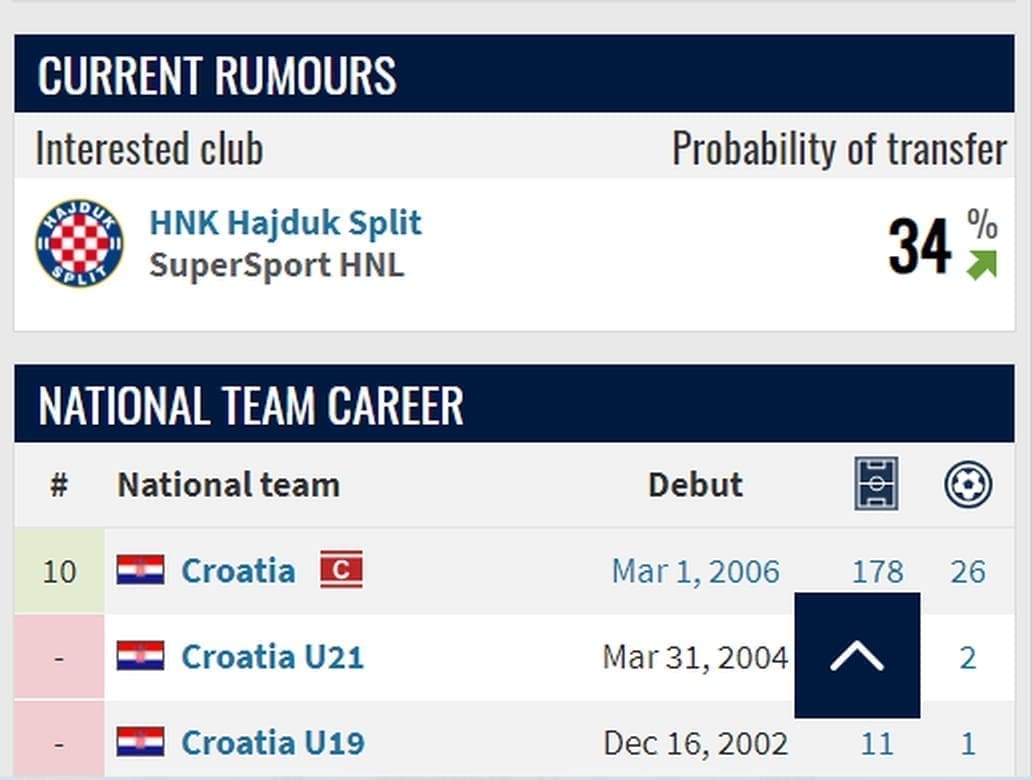Open the HNK Hajduk Split link
Image resolution: width=1032 pixels, height=780 pixels.
pos(285,222)
